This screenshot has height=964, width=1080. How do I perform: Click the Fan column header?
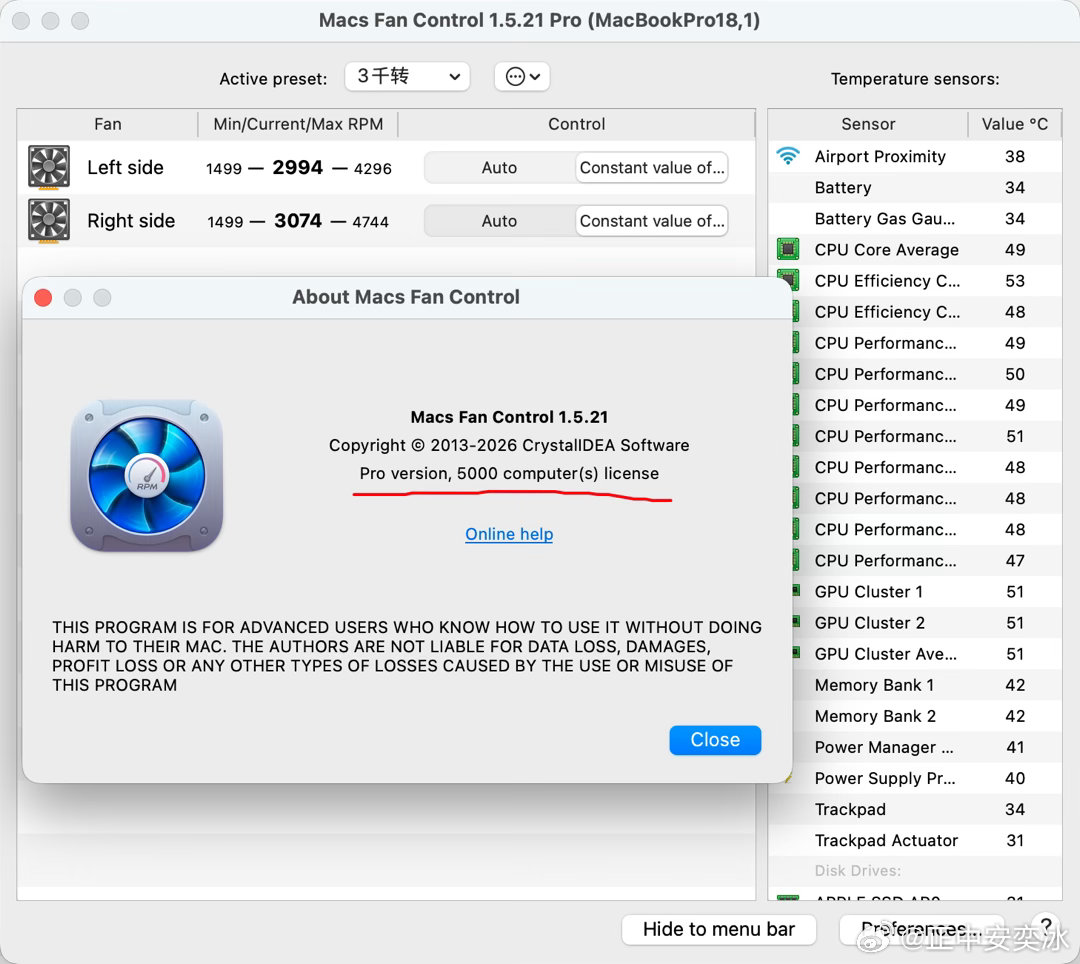click(x=107, y=124)
